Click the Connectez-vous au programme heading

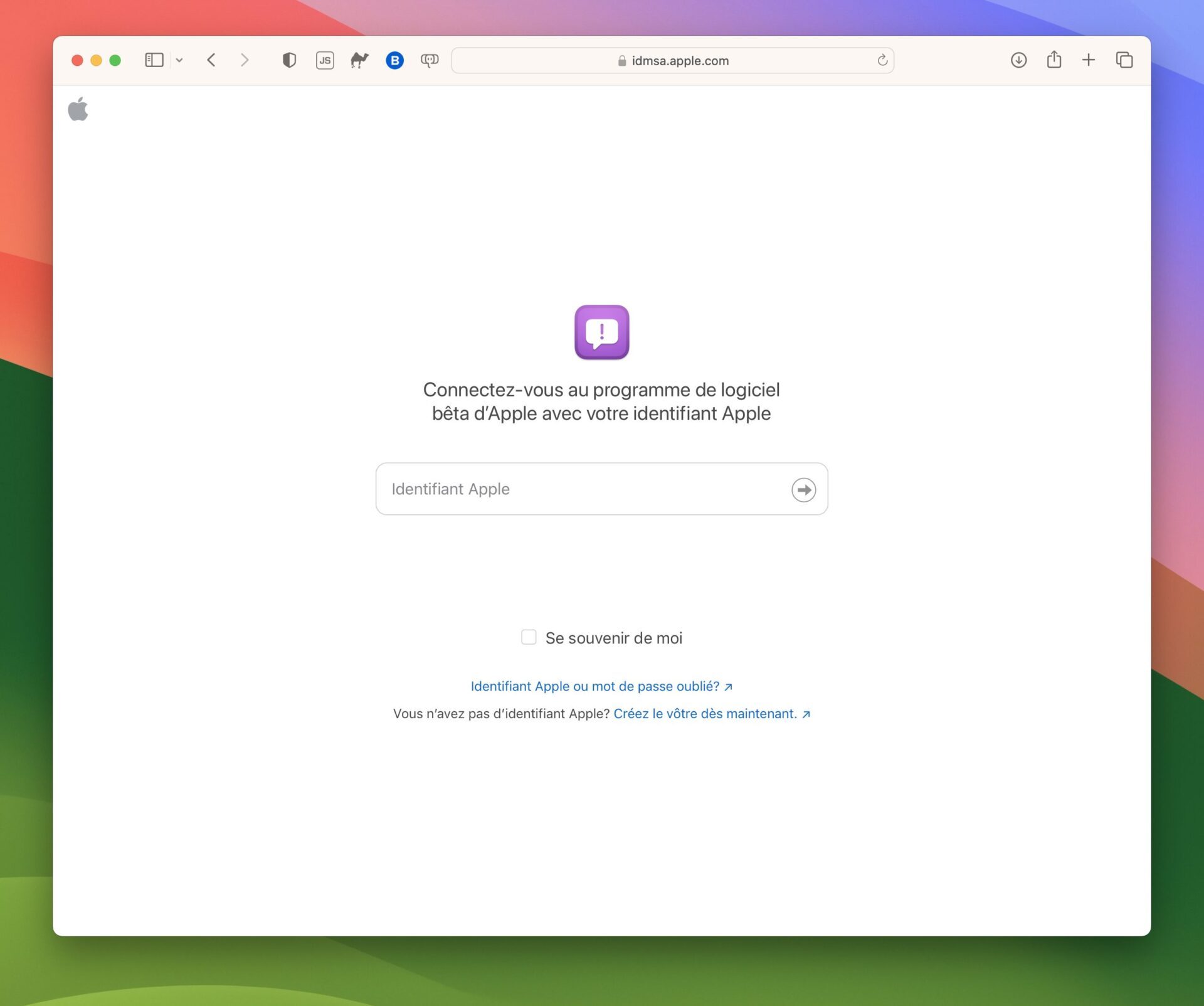[601, 401]
